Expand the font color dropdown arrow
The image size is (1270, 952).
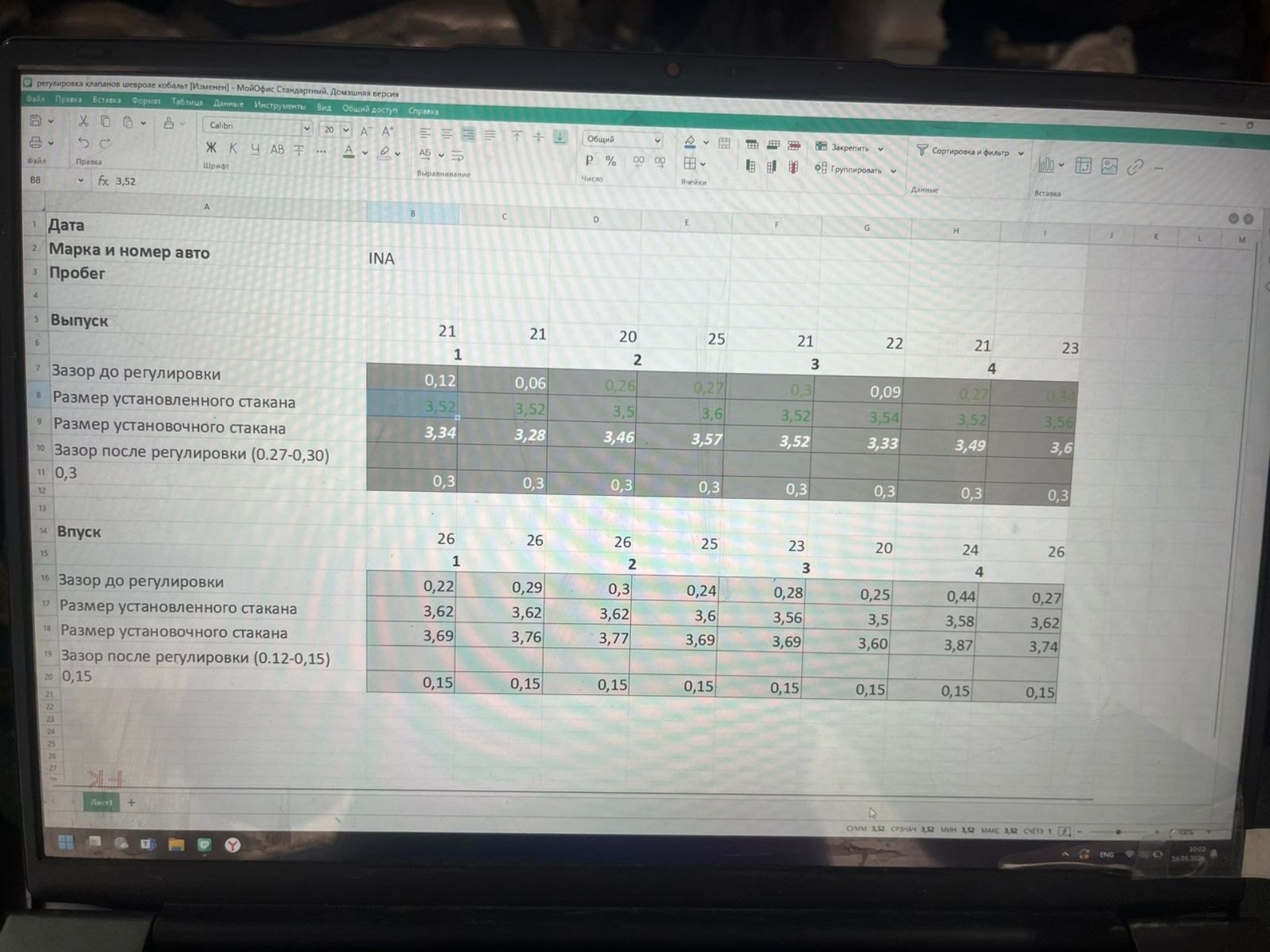364,153
